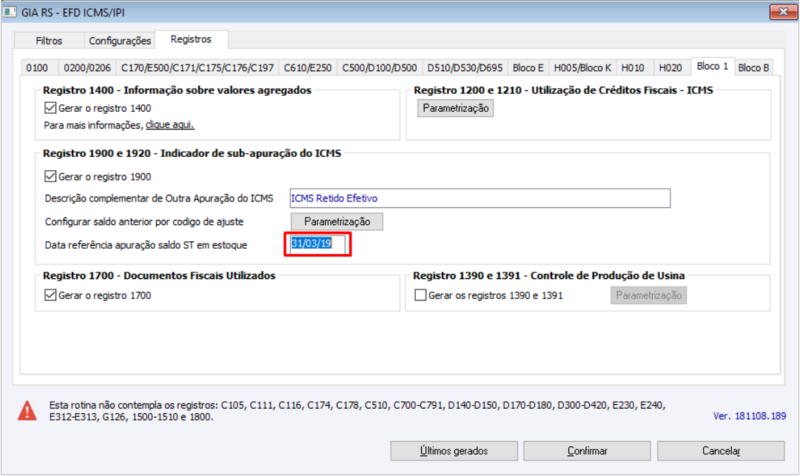Viewport: 800px width, 476px height.
Task: Click the GIA RS window title icon
Action: pos(10,12)
